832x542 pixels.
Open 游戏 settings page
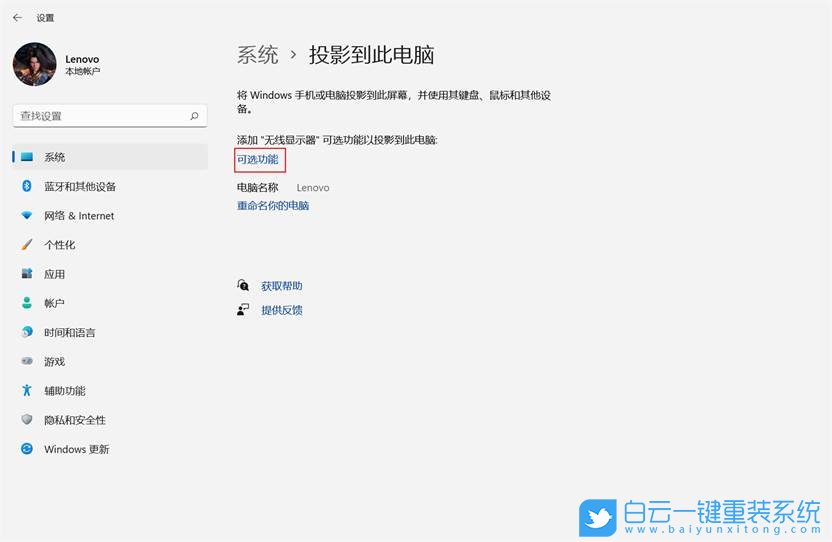55,362
